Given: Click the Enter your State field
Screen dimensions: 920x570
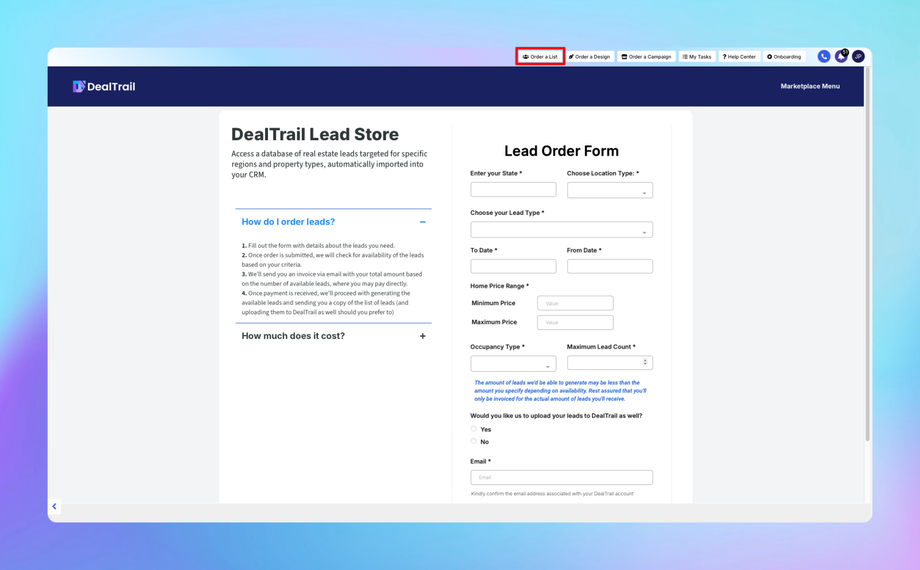Looking at the screenshot, I should point(513,190).
